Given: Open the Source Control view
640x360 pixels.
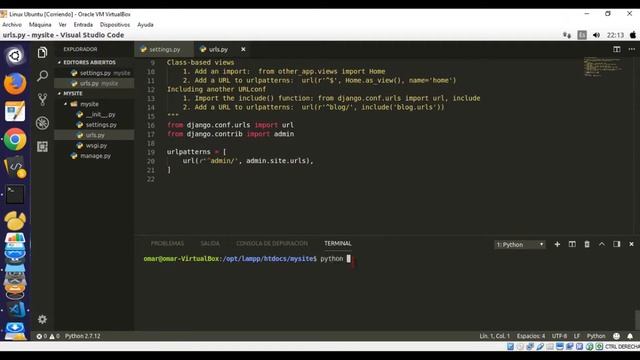Looking at the screenshot, I should point(42,100).
